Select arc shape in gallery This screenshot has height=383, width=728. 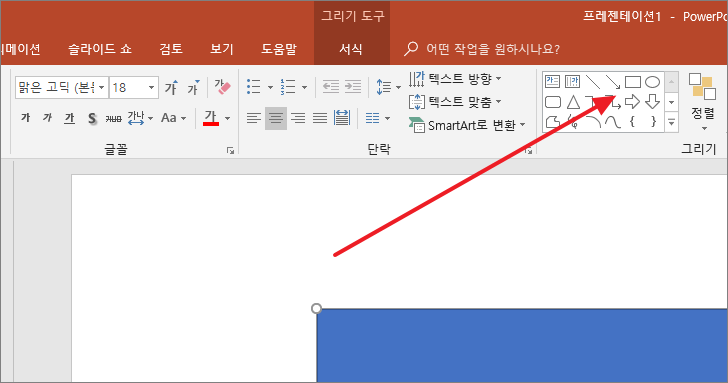pos(593,122)
